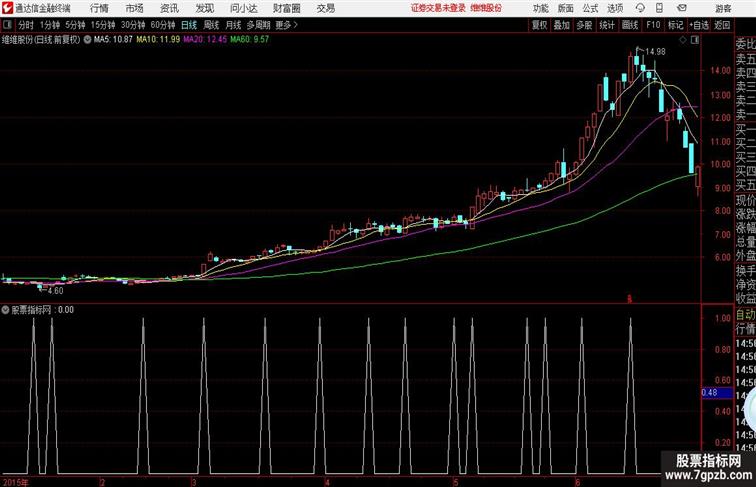Open the 市场 menu
Image resolution: width=756 pixels, height=487 pixels.
[x=135, y=8]
